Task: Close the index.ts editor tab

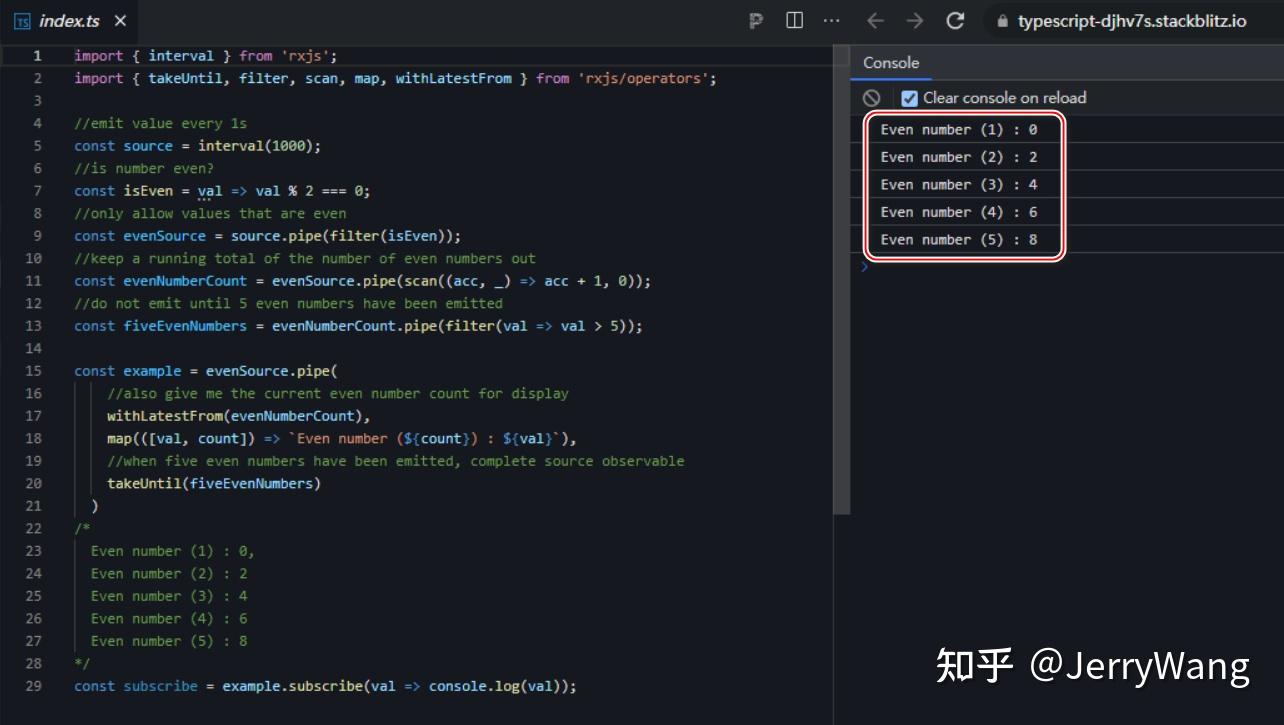Action: (x=121, y=21)
